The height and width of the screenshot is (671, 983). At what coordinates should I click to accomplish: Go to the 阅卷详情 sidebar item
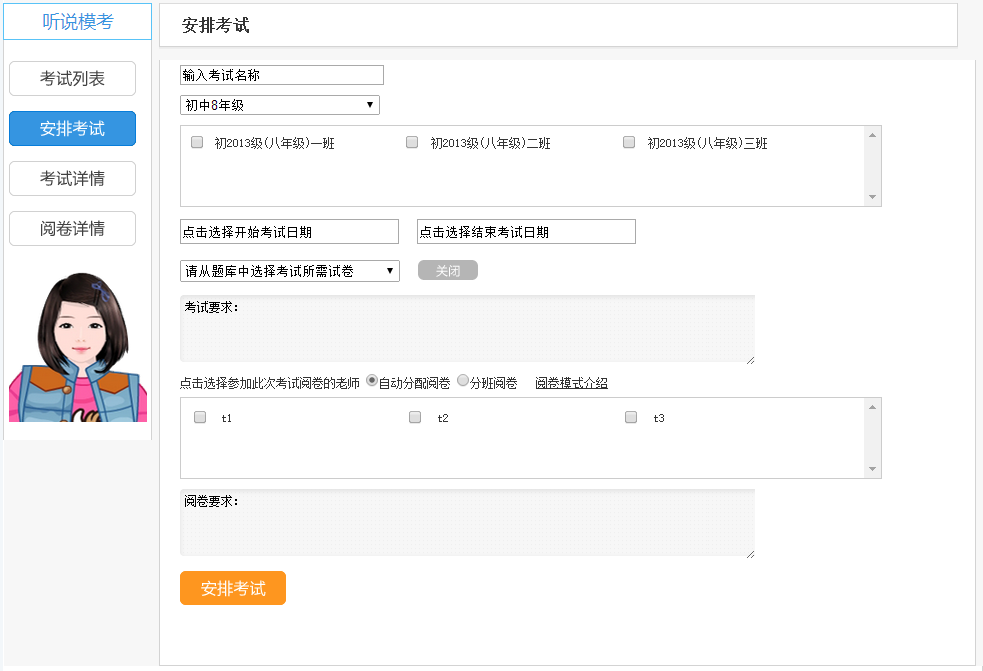(x=72, y=228)
